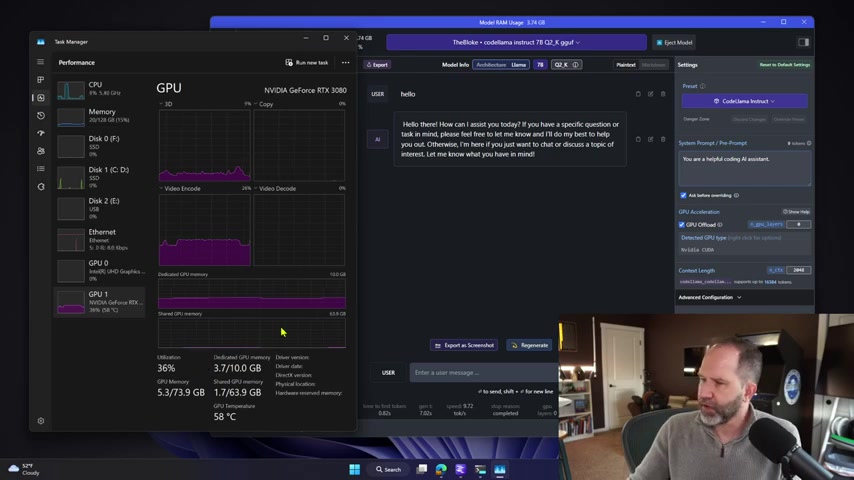Select CPU in the performance list
The height and width of the screenshot is (480, 854).
tap(100, 89)
